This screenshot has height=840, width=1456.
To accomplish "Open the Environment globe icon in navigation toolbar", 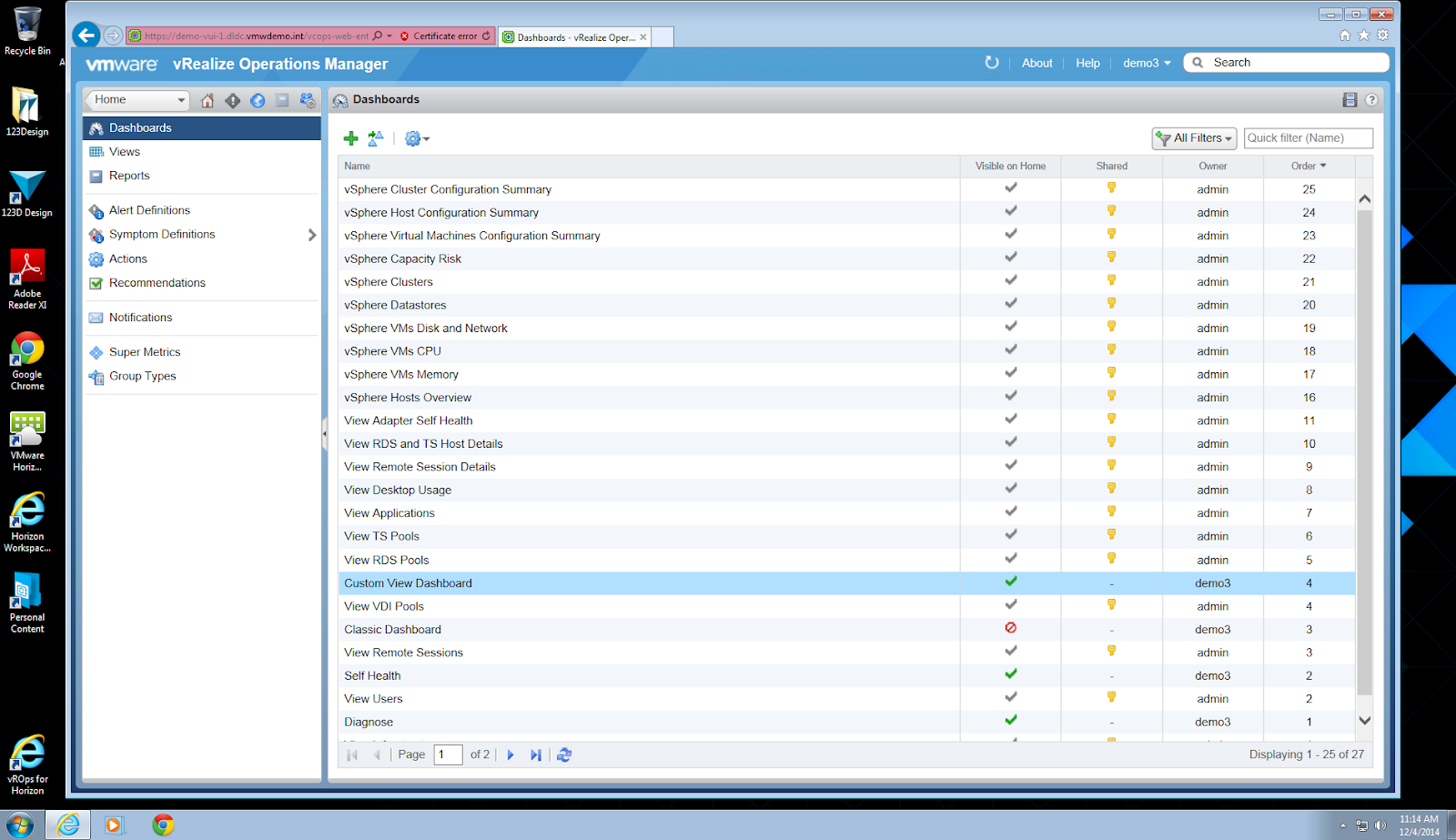I will click(x=258, y=100).
